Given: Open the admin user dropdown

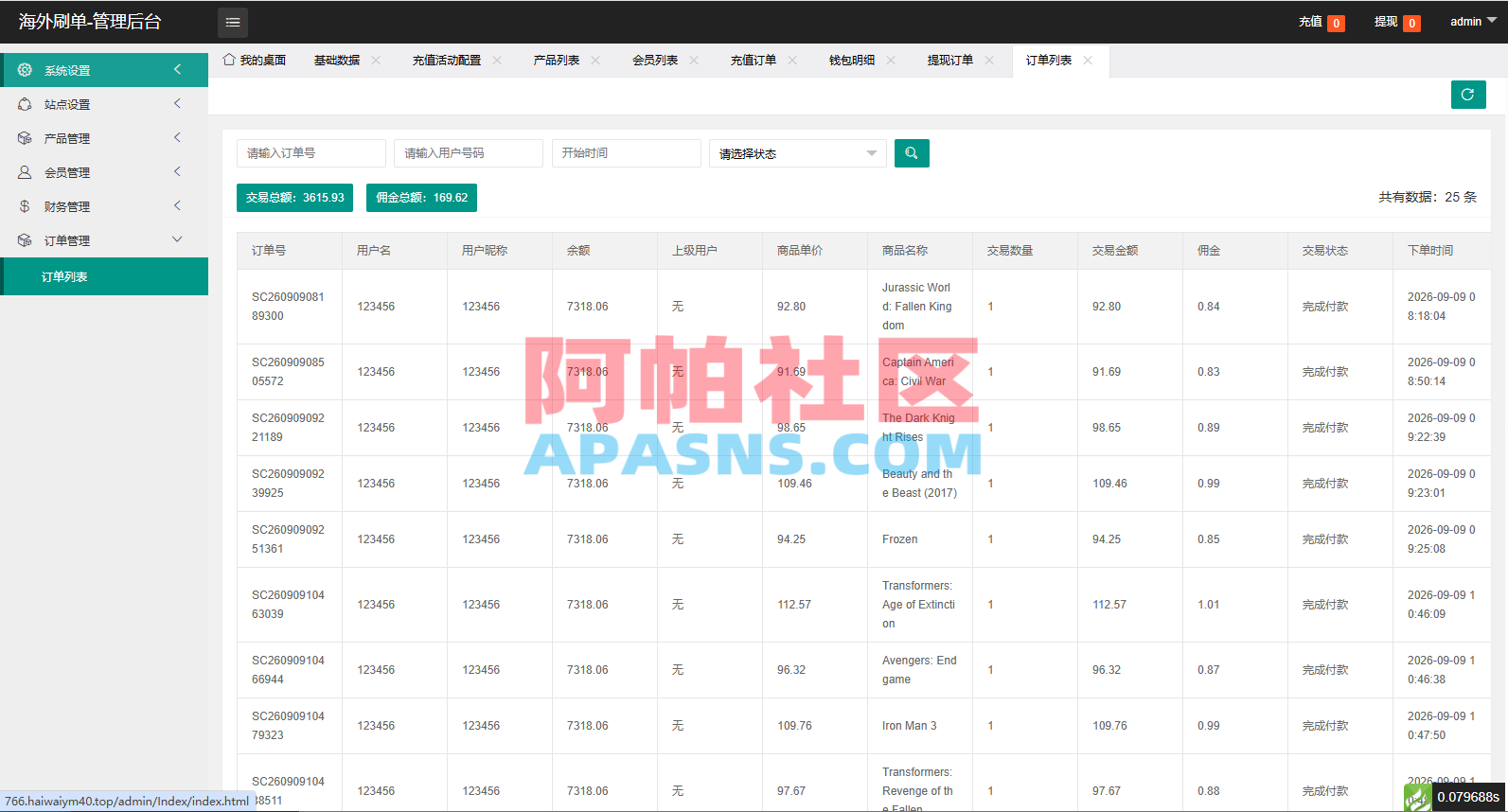Looking at the screenshot, I should pyautogui.click(x=1473, y=21).
